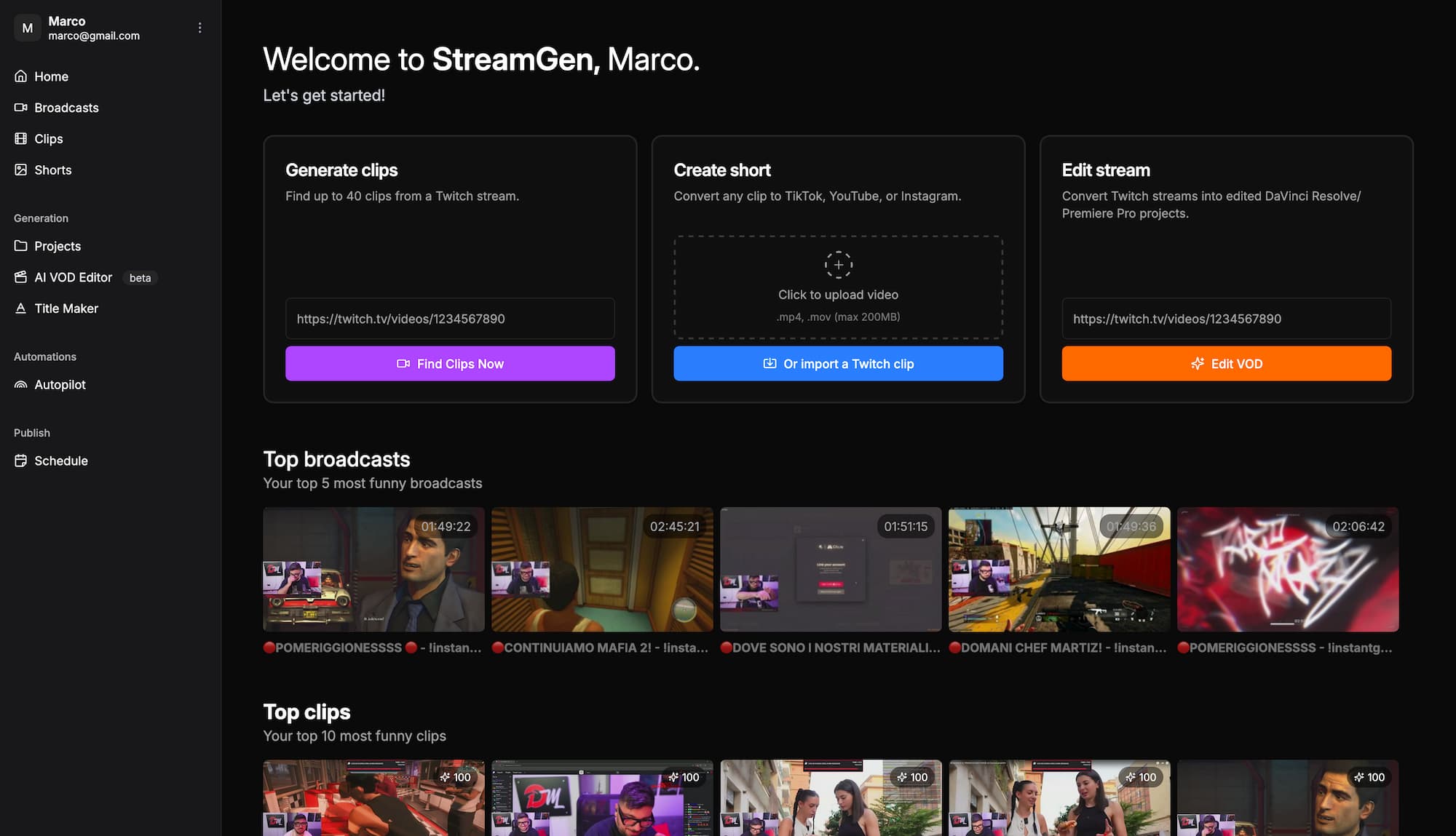The image size is (1456, 836).
Task: Open the fifth top clip thumbnail
Action: [x=1288, y=798]
